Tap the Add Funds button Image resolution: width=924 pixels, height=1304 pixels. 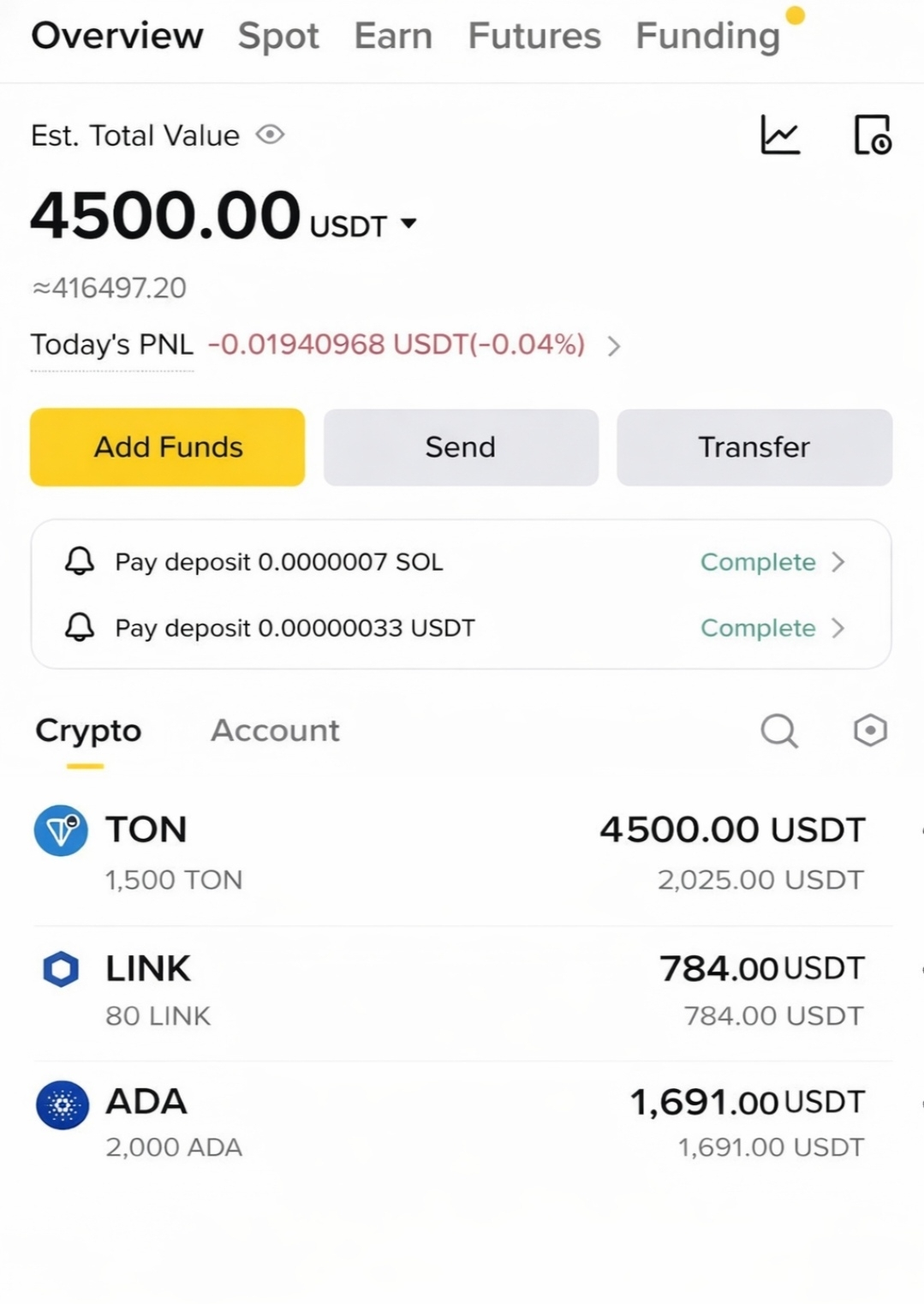coord(168,447)
